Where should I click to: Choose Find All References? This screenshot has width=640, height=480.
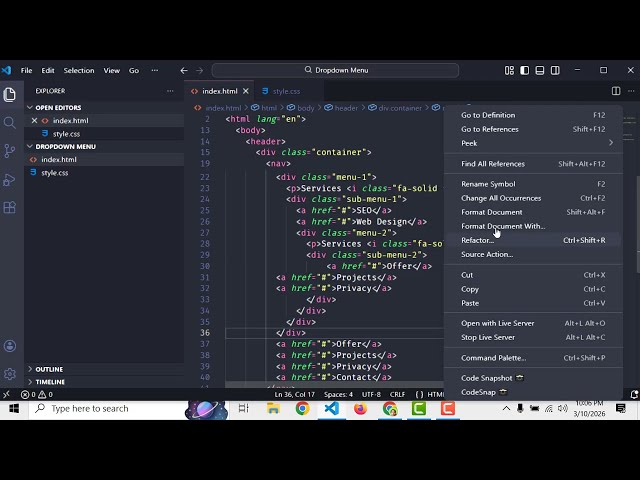(533, 164)
